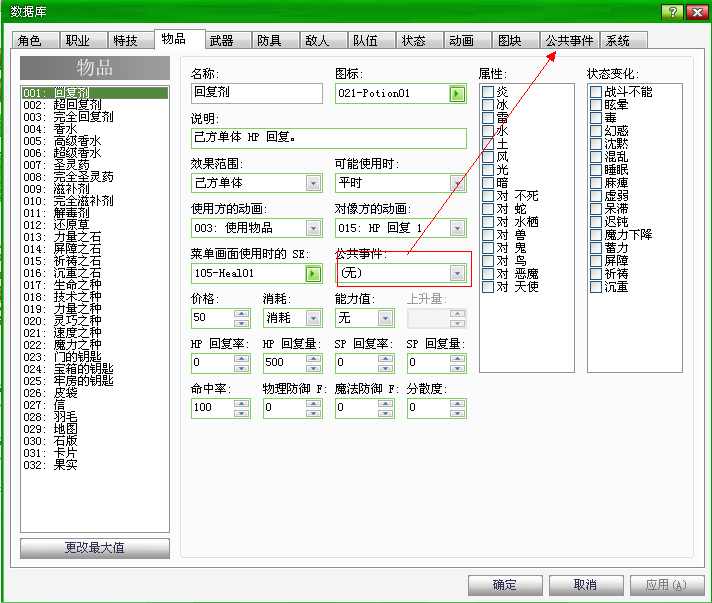Image resolution: width=712 pixels, height=603 pixels.
Task: Open the 消耗 dropdown
Action: tap(313, 318)
